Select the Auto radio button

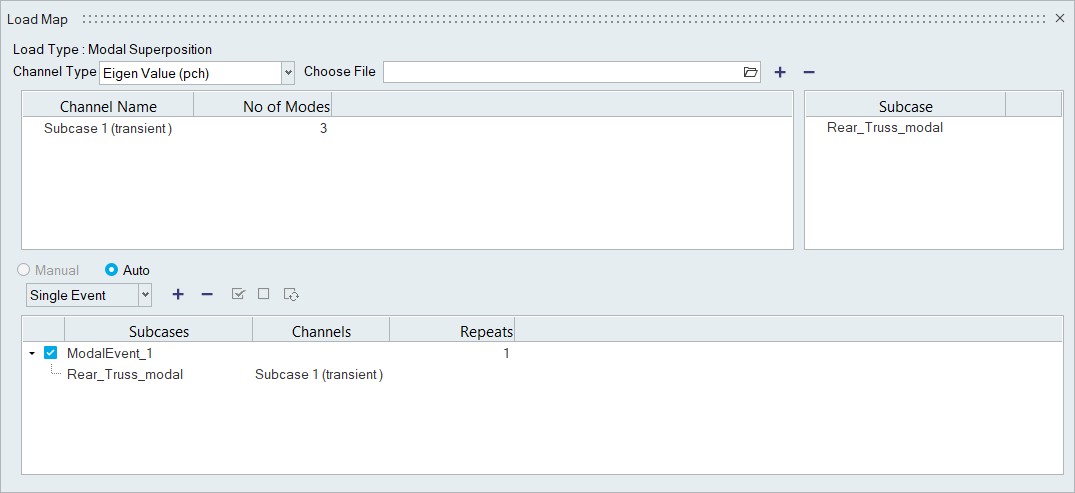coord(112,270)
